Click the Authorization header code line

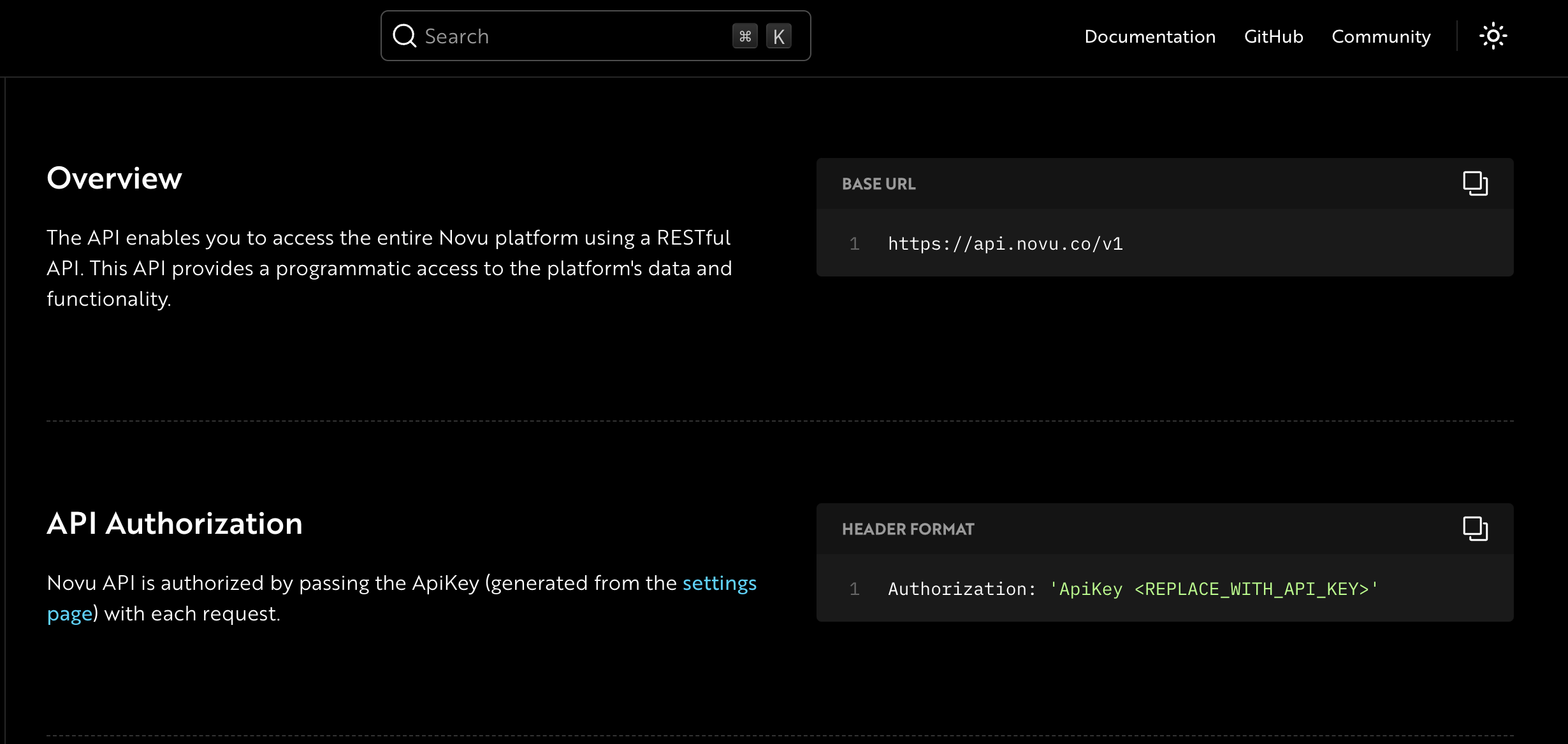[x=961, y=589]
